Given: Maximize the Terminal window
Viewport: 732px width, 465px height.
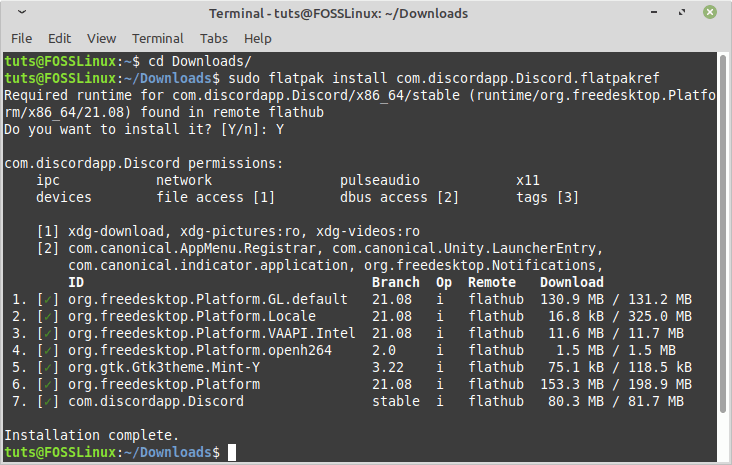Looking at the screenshot, I should click(682, 12).
